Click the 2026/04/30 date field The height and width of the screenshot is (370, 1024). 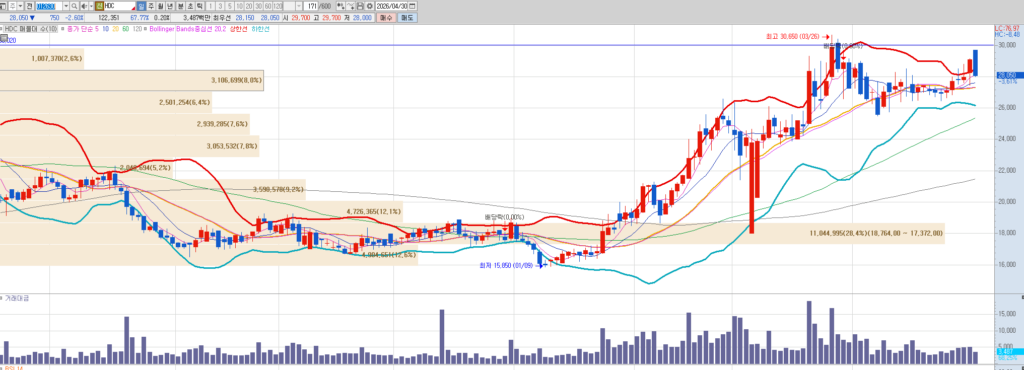[391, 6]
